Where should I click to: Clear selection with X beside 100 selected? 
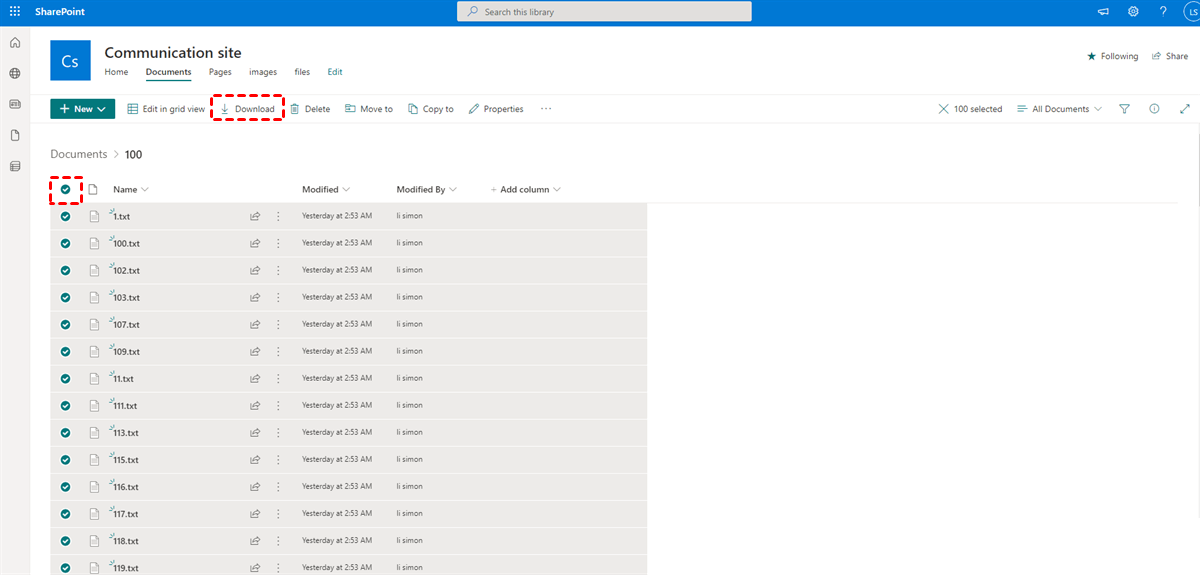coord(943,109)
